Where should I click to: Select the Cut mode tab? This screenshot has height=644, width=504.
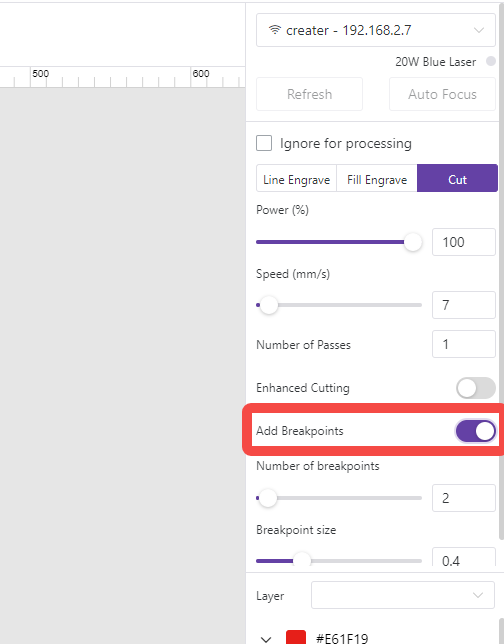point(457,178)
